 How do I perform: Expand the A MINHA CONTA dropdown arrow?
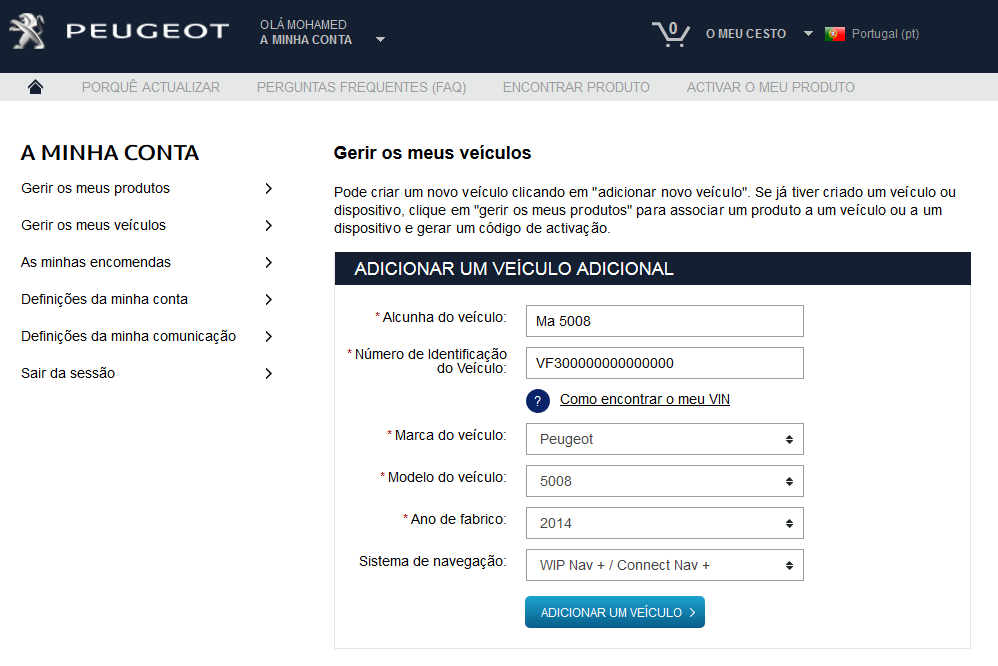[380, 39]
